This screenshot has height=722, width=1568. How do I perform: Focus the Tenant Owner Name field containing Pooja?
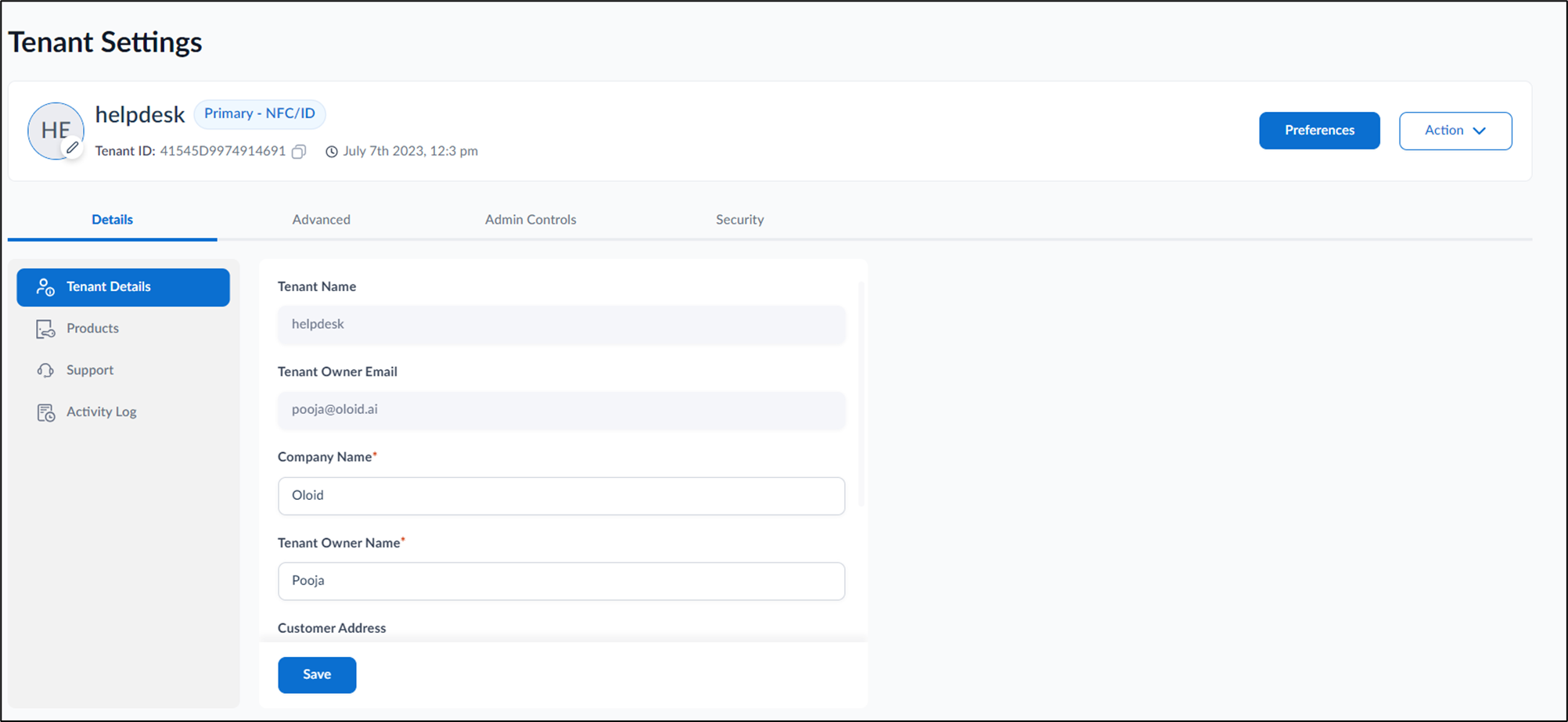pos(561,581)
